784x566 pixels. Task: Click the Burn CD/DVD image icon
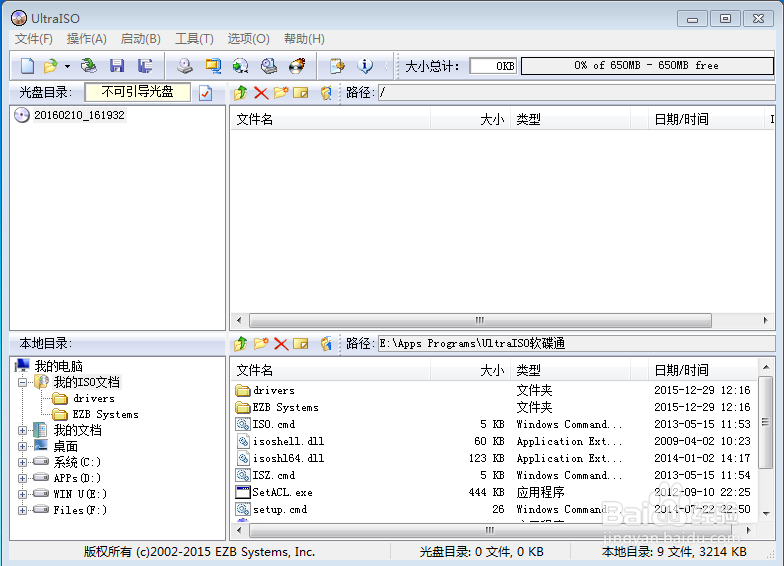[x=297, y=66]
